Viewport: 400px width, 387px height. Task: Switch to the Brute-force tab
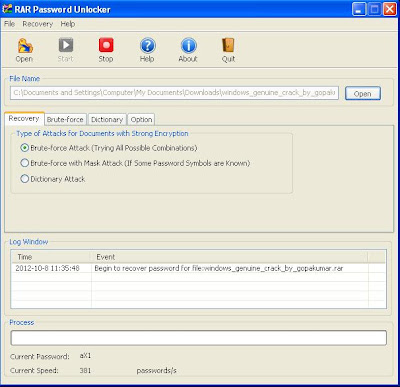[65, 119]
